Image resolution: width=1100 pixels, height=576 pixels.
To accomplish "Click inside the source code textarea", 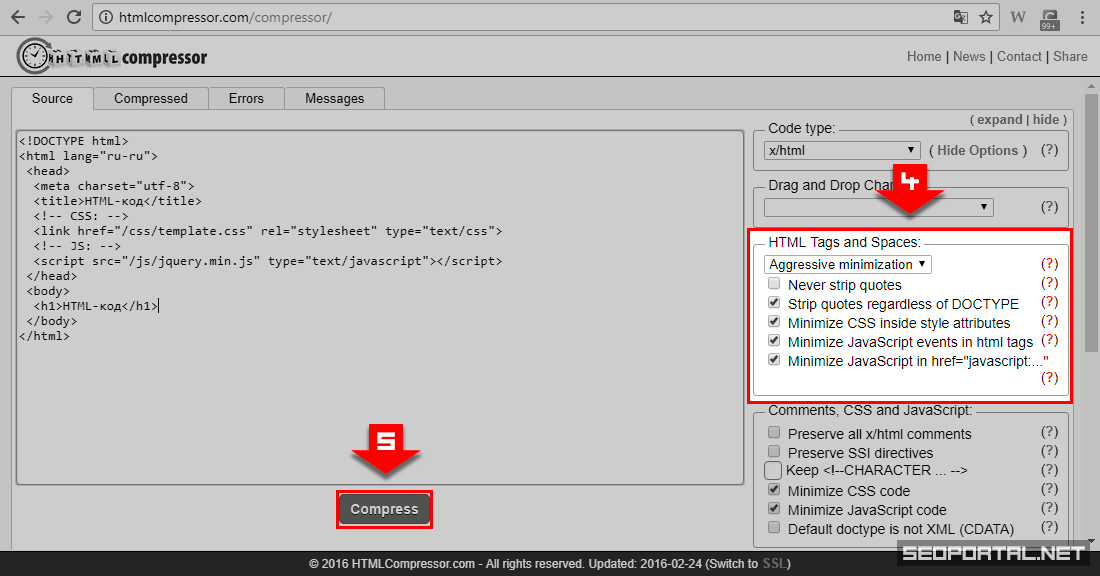I will point(380,400).
